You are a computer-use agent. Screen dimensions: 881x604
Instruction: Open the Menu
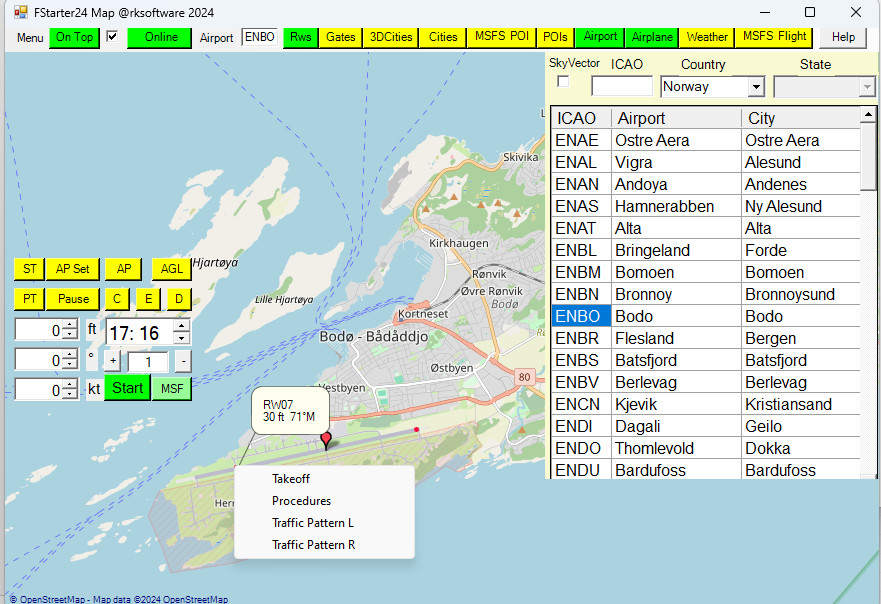tap(29, 37)
